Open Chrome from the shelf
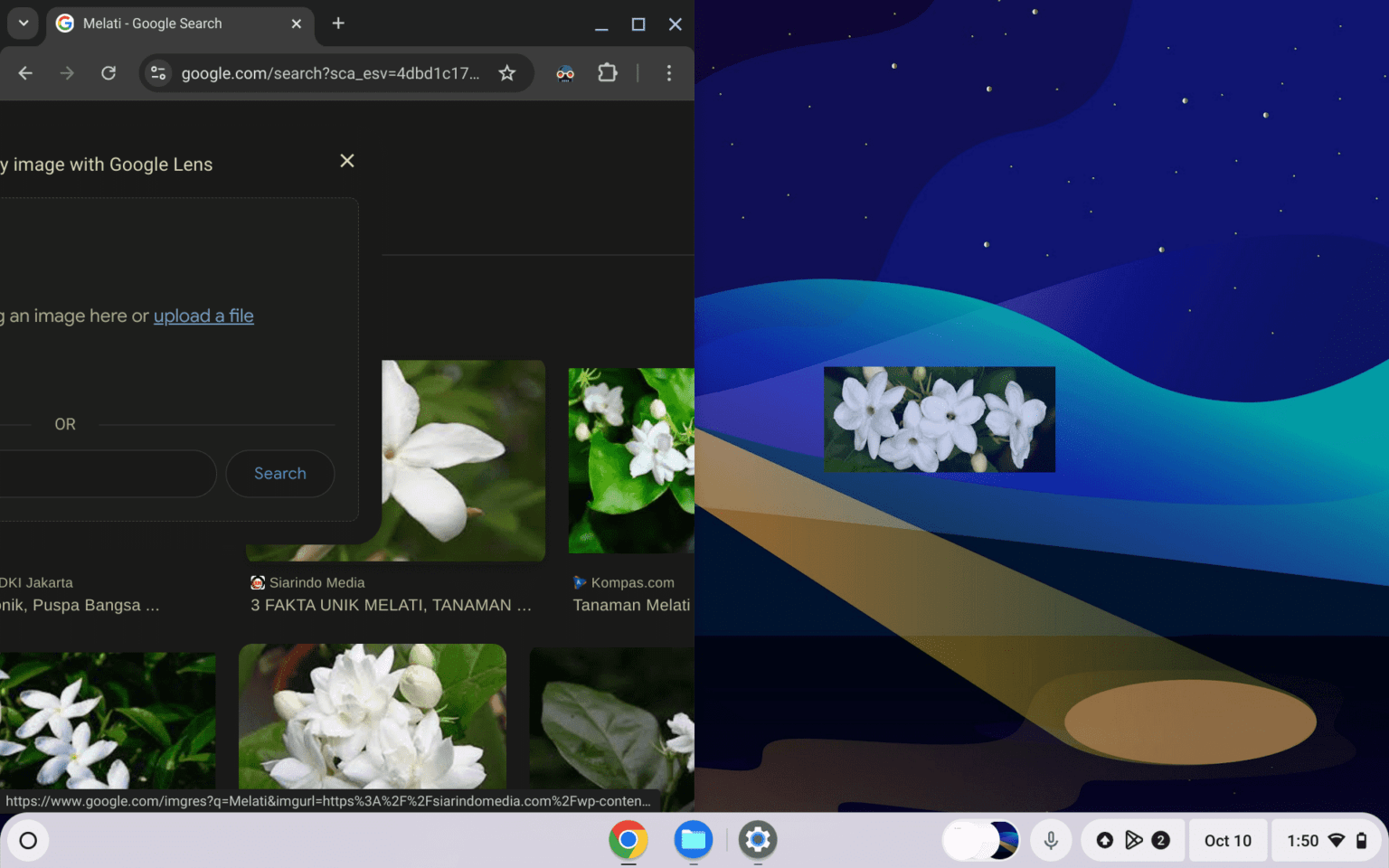 tap(628, 840)
